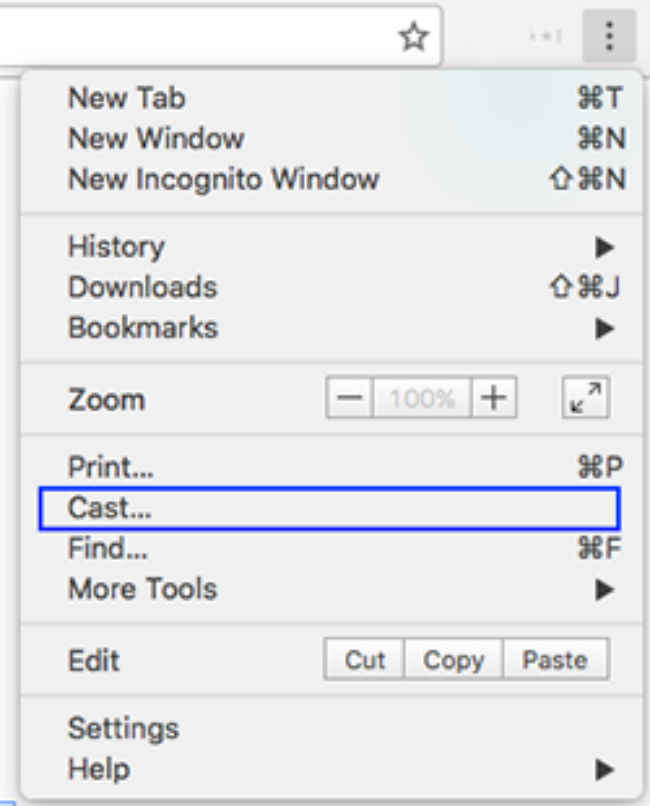Expand the More Tools submenu arrow
Screen dimensions: 650x806
(x=605, y=590)
